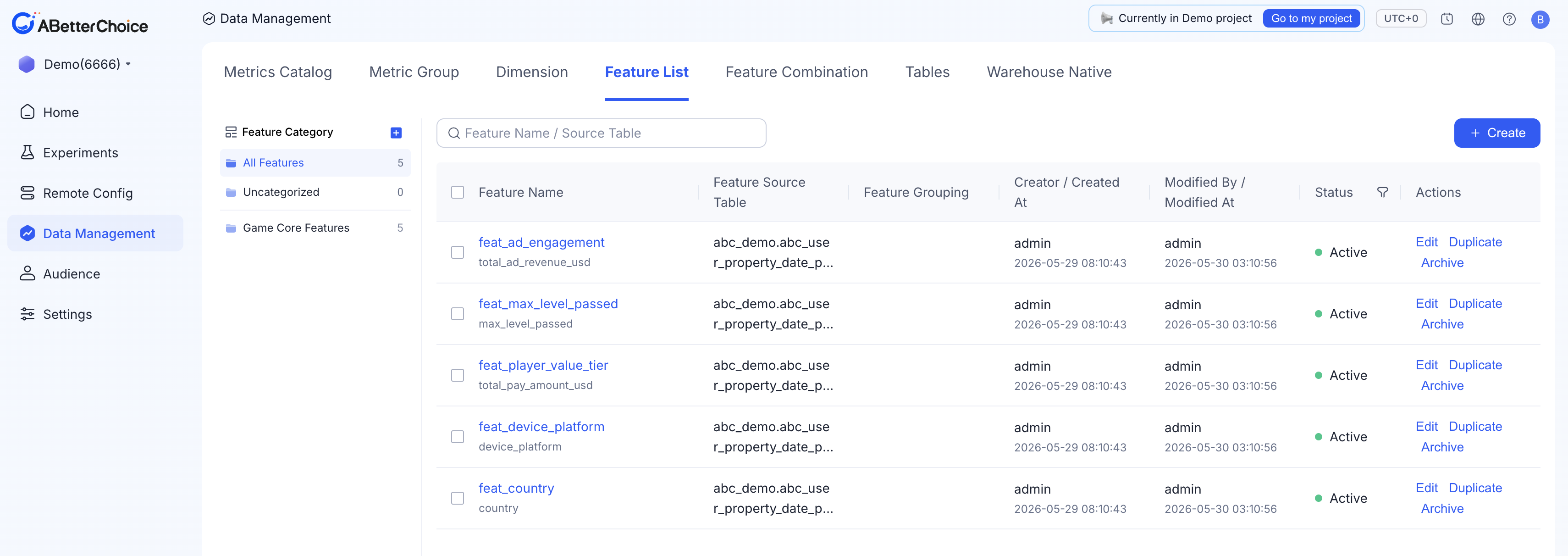1568x556 pixels.
Task: Open the Remote Config icon
Action: tap(28, 192)
